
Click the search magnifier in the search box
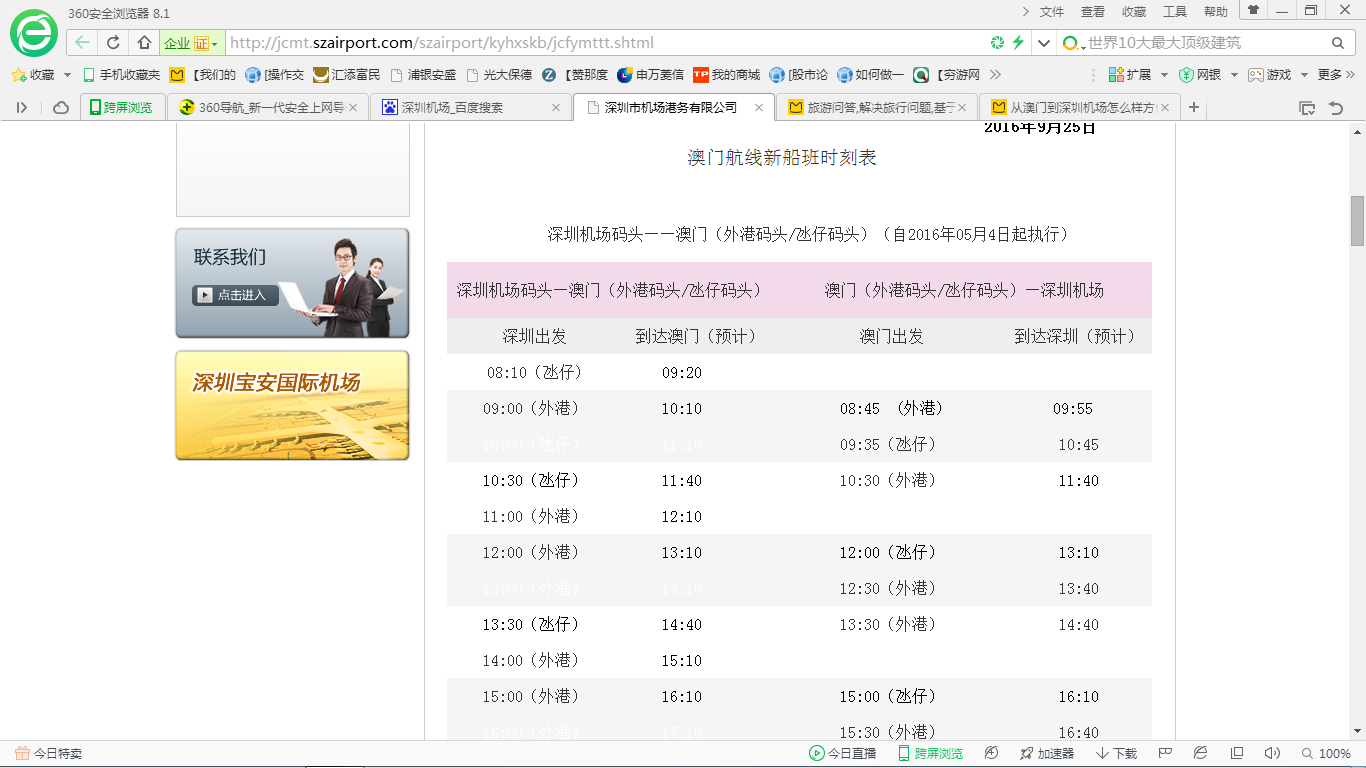tap(1338, 43)
